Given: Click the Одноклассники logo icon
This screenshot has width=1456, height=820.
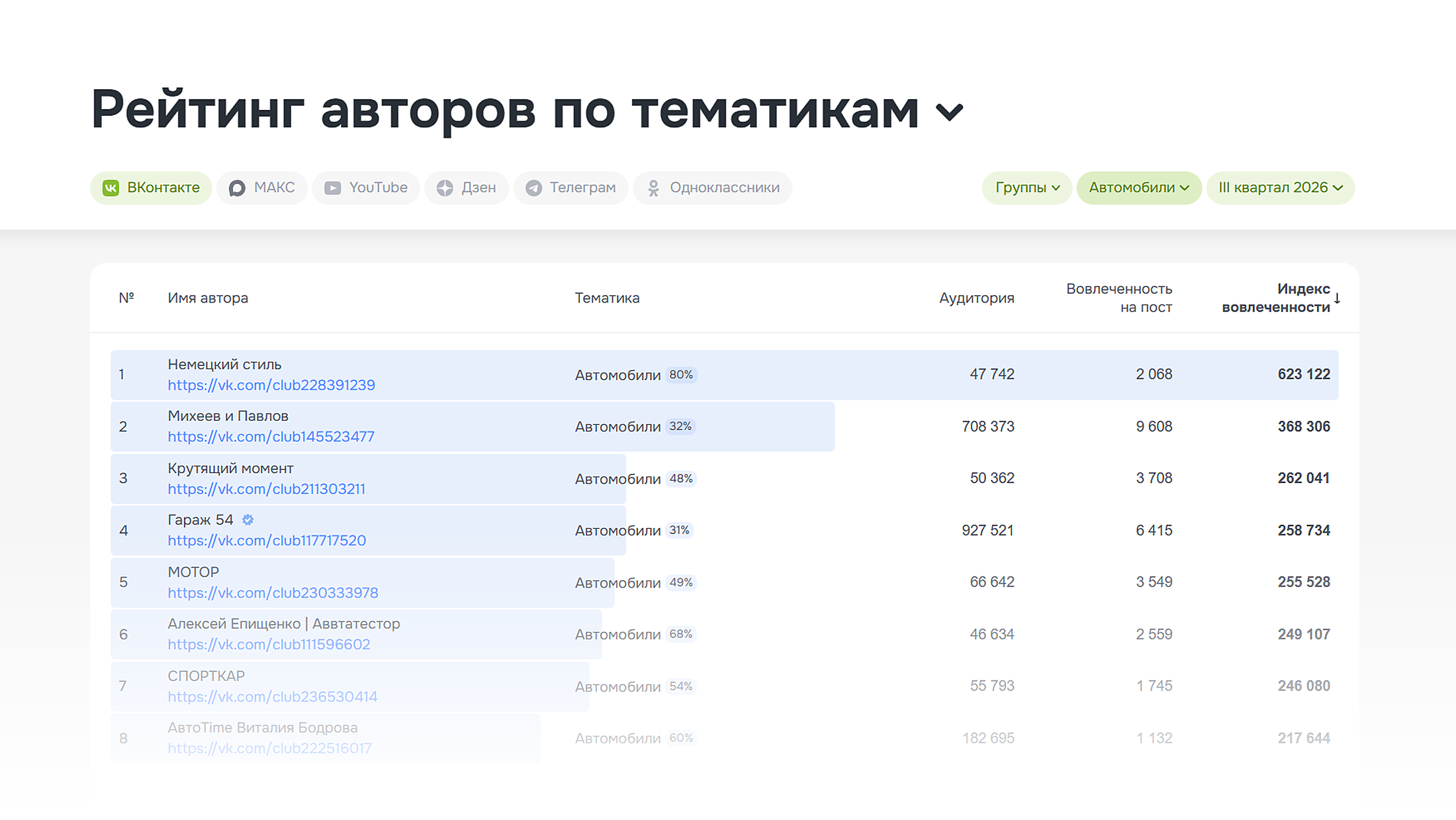Looking at the screenshot, I should point(653,189).
